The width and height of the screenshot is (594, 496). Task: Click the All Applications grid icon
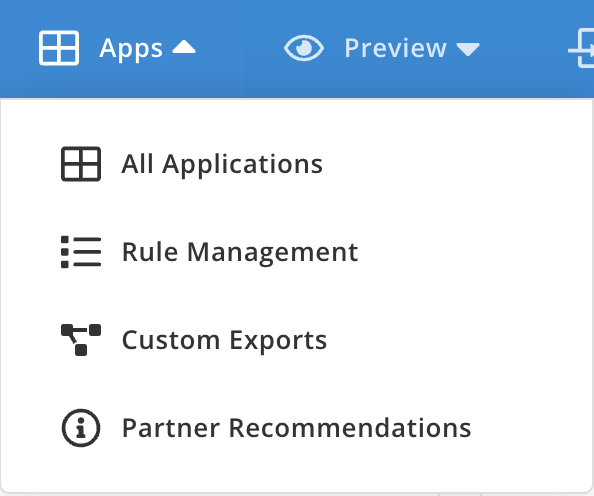[x=81, y=164]
